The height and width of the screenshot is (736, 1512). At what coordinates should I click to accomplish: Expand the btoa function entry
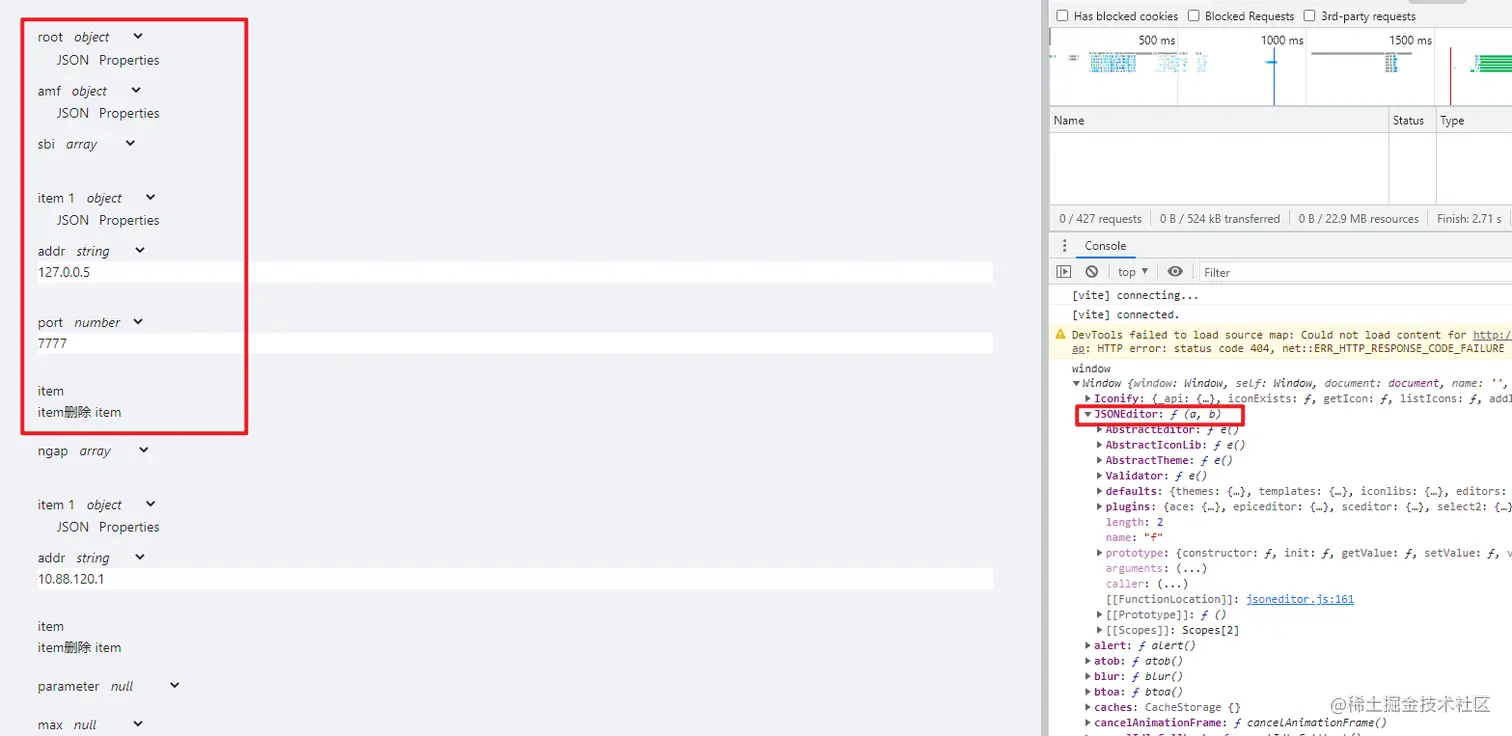pyautogui.click(x=1089, y=692)
